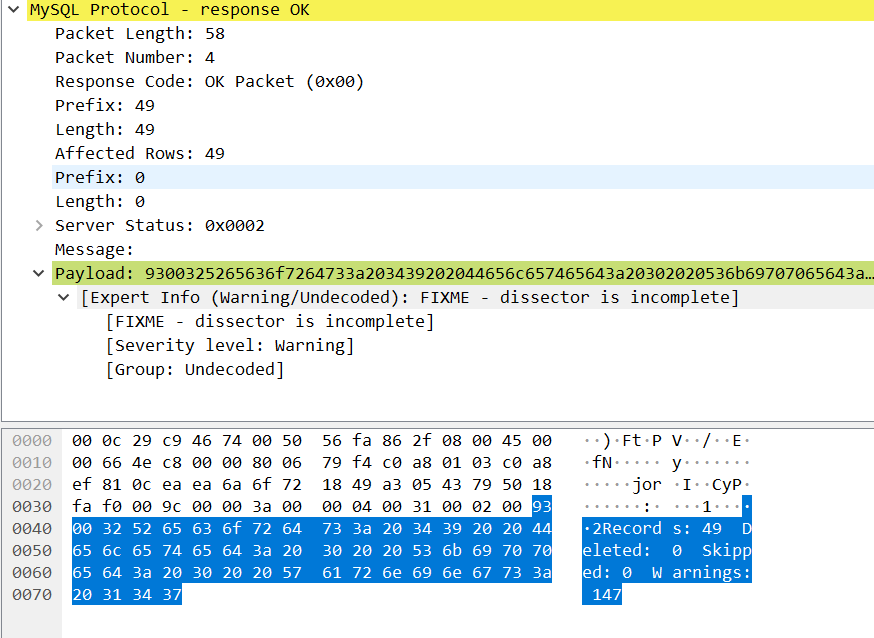Viewport: 874px width, 638px height.
Task: Click ASCII text 'fN' in row 0010
Action: (601, 462)
